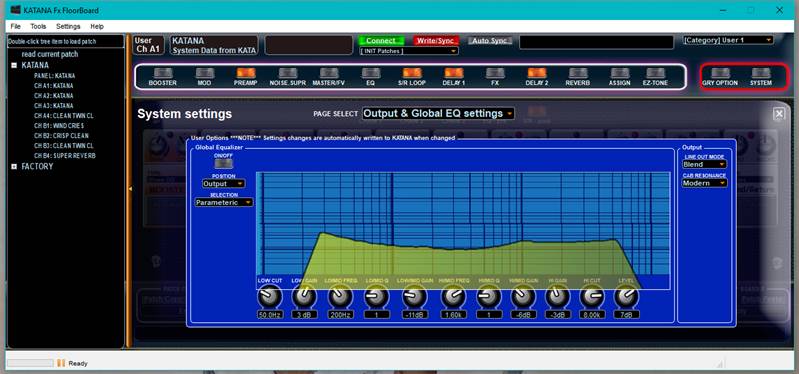799x374 pixels.
Task: Open the EZ-TONE section button
Action: (x=655, y=73)
